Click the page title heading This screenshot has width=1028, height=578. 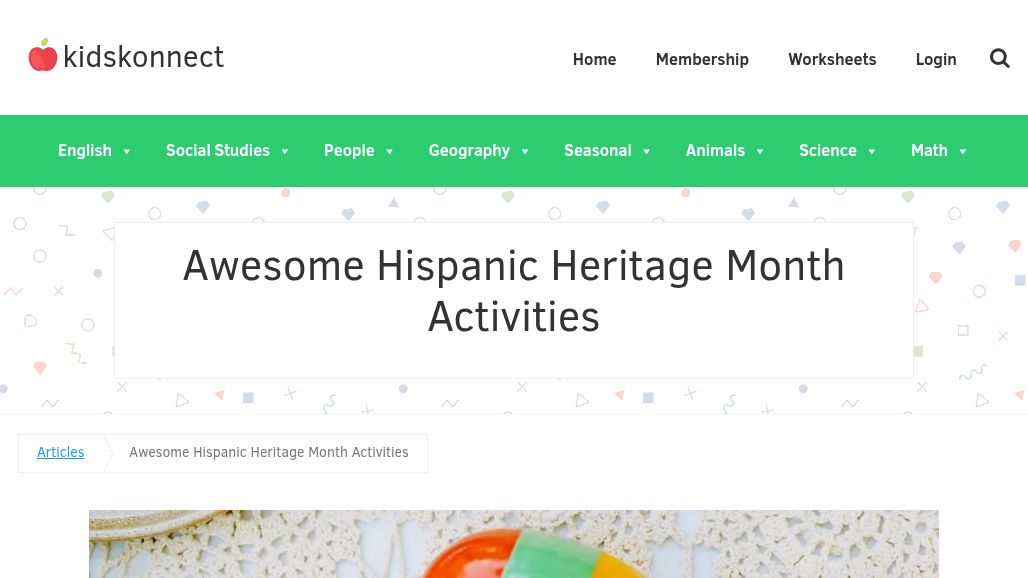[514, 291]
